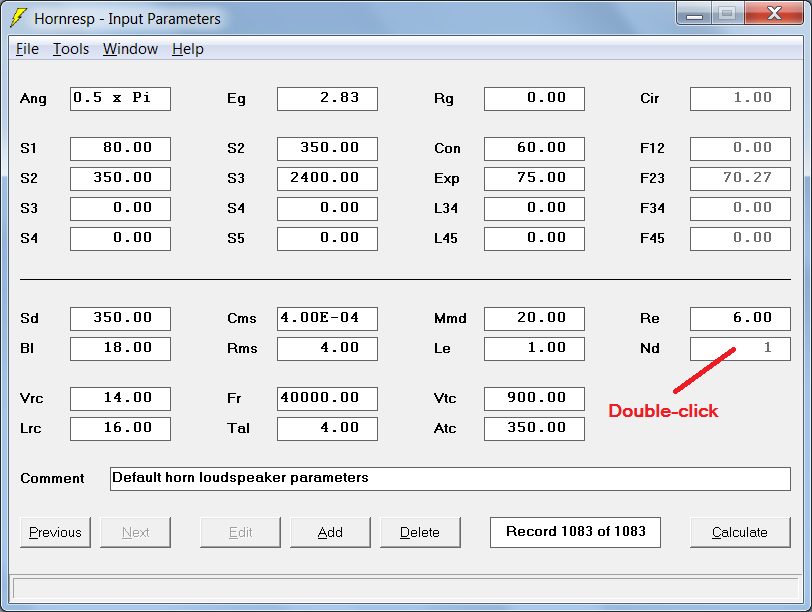Click the Cms field showing 4.00E-04
This screenshot has height=612, width=812.
(x=327, y=318)
